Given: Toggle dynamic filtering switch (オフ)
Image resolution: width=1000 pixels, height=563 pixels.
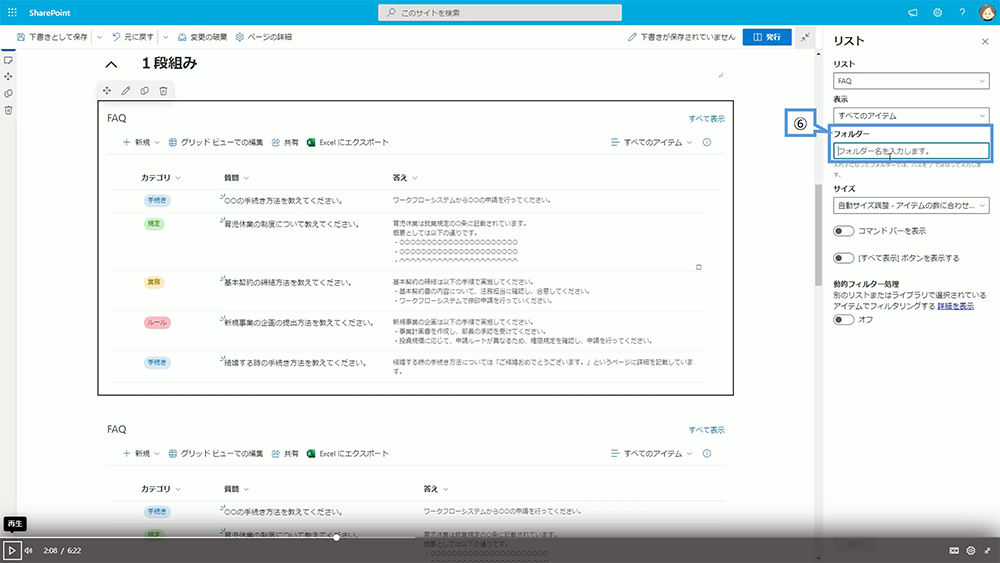Looking at the screenshot, I should tap(843, 319).
